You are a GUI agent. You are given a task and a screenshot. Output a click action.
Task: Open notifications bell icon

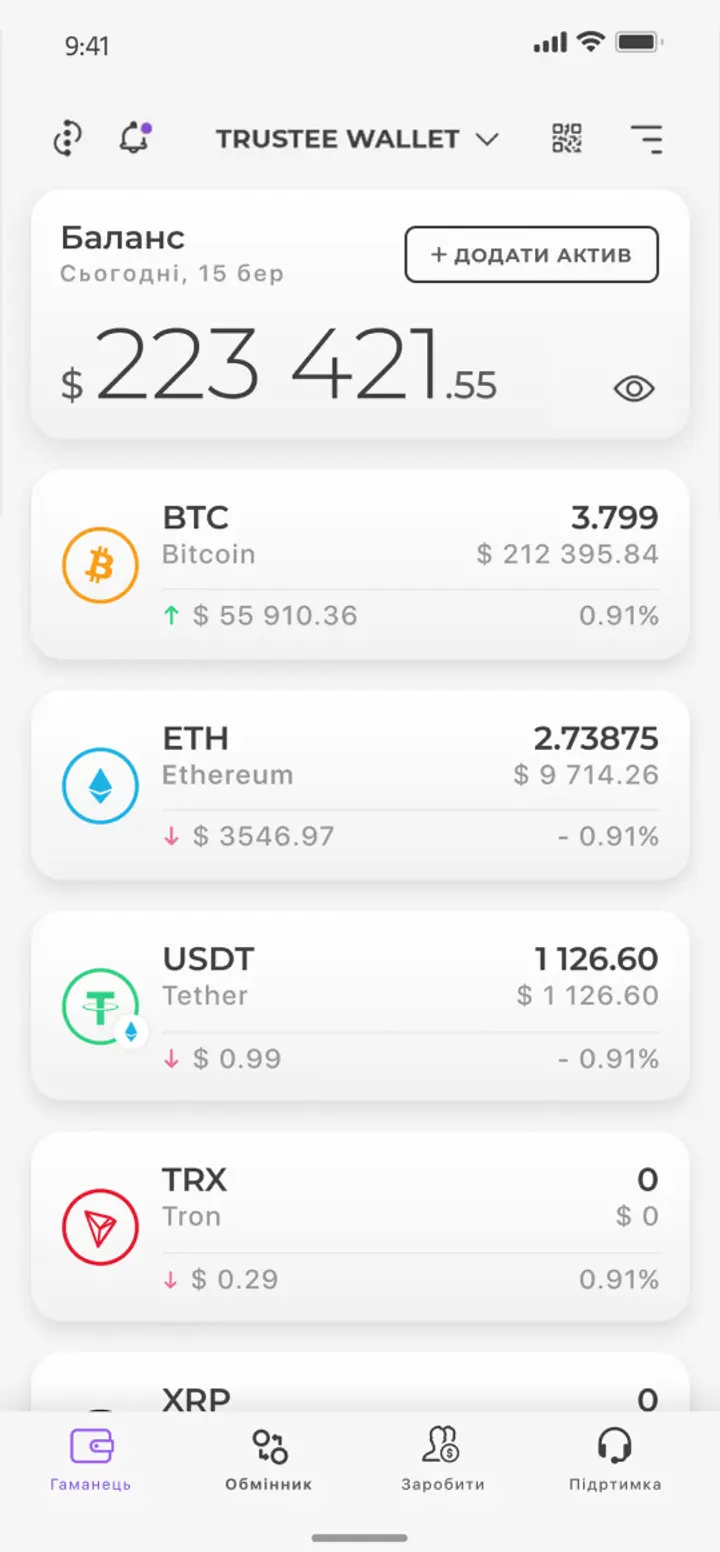pyautogui.click(x=134, y=138)
